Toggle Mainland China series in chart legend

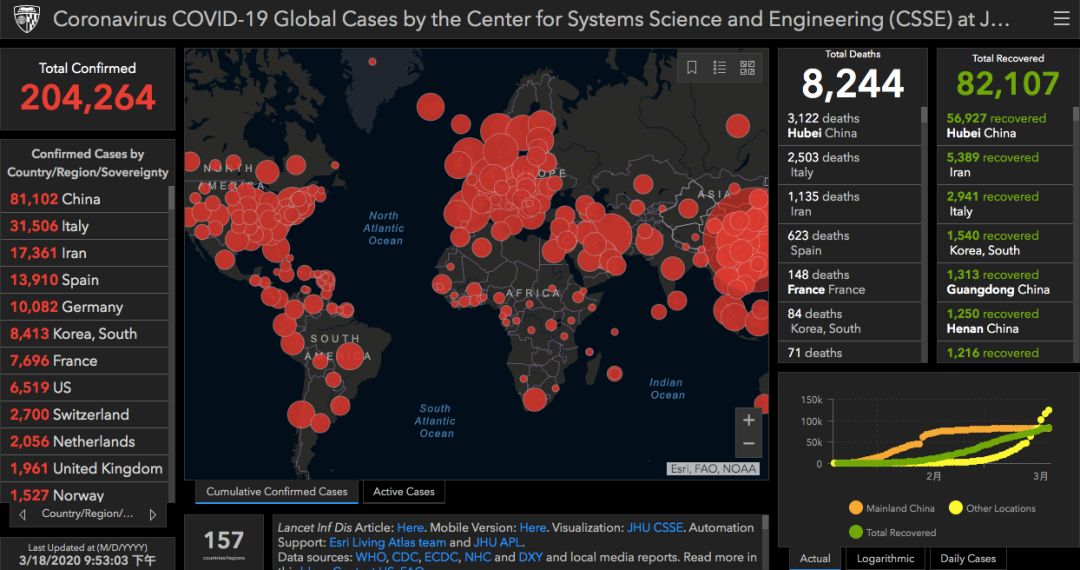click(891, 508)
